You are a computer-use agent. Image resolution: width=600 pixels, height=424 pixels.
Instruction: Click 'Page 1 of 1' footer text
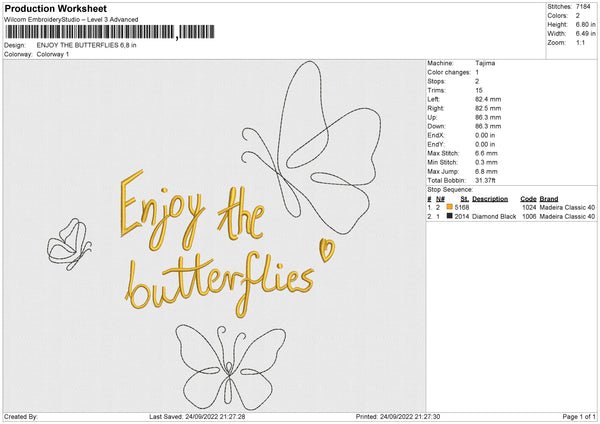click(x=579, y=416)
